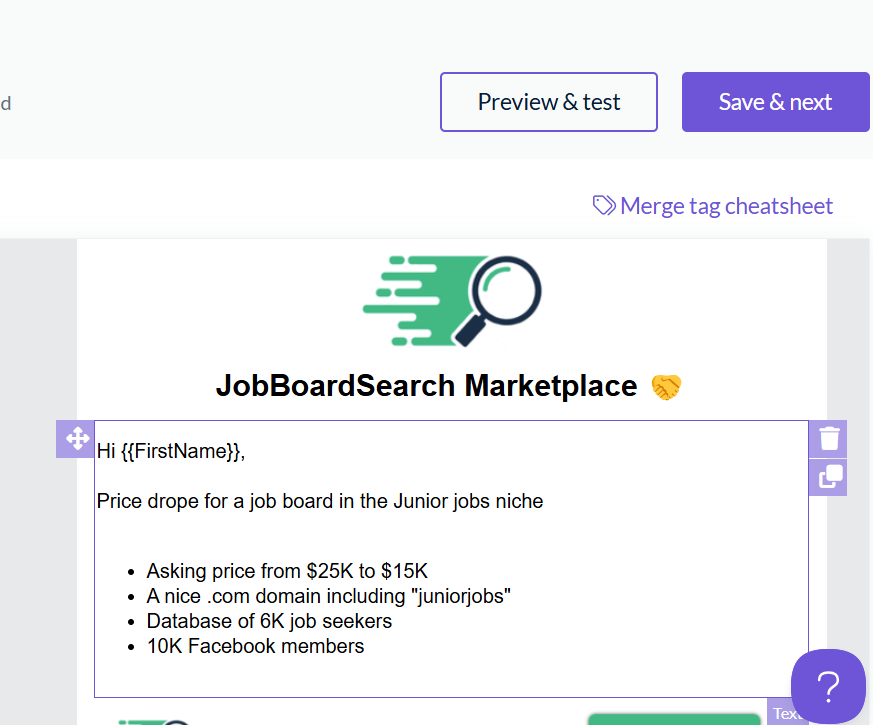Click the 'Asking price from $25K to $15K' bullet
This screenshot has height=725, width=873.
tap(287, 571)
